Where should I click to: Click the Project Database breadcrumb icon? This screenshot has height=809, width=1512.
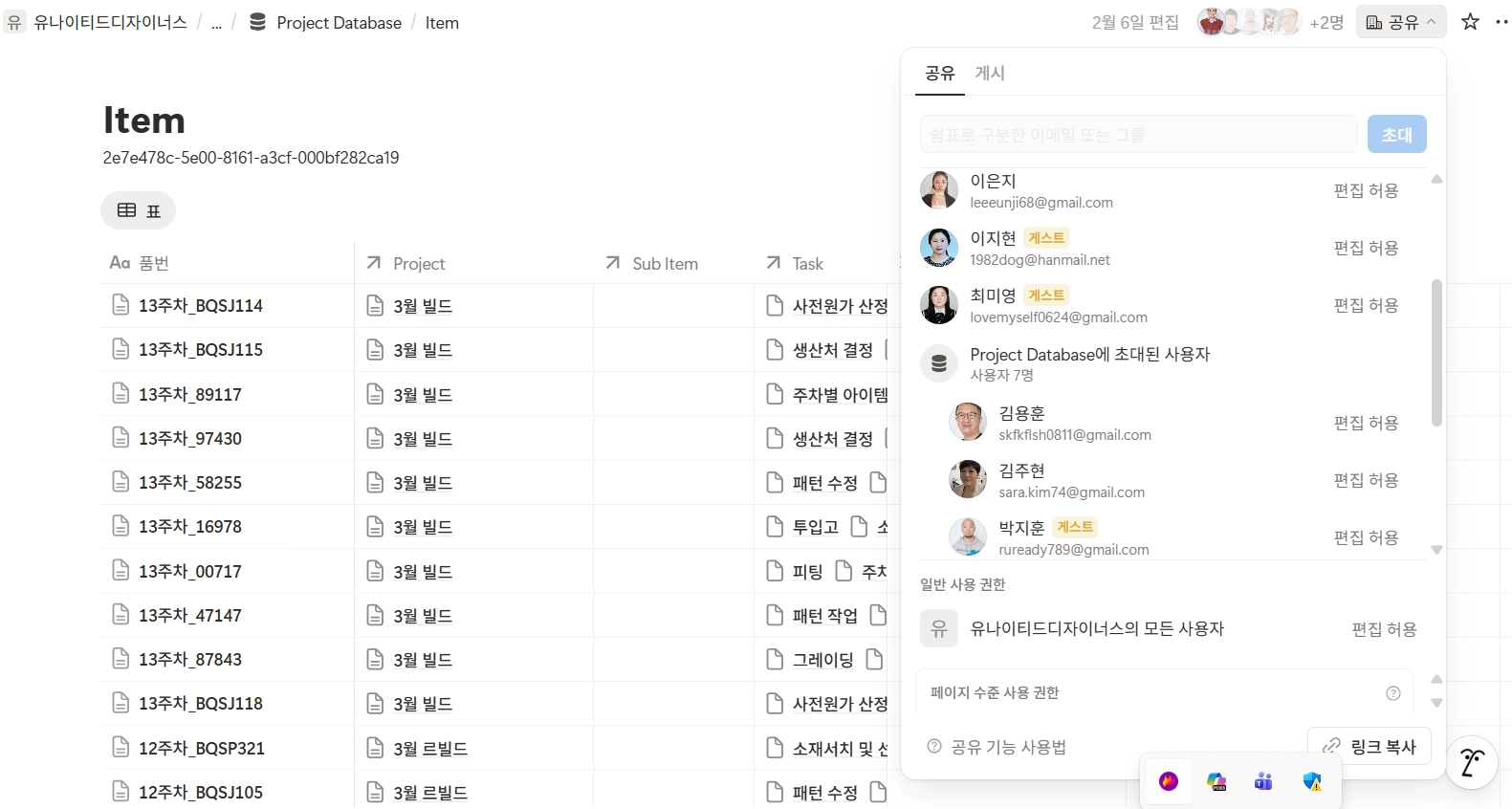coord(257,22)
